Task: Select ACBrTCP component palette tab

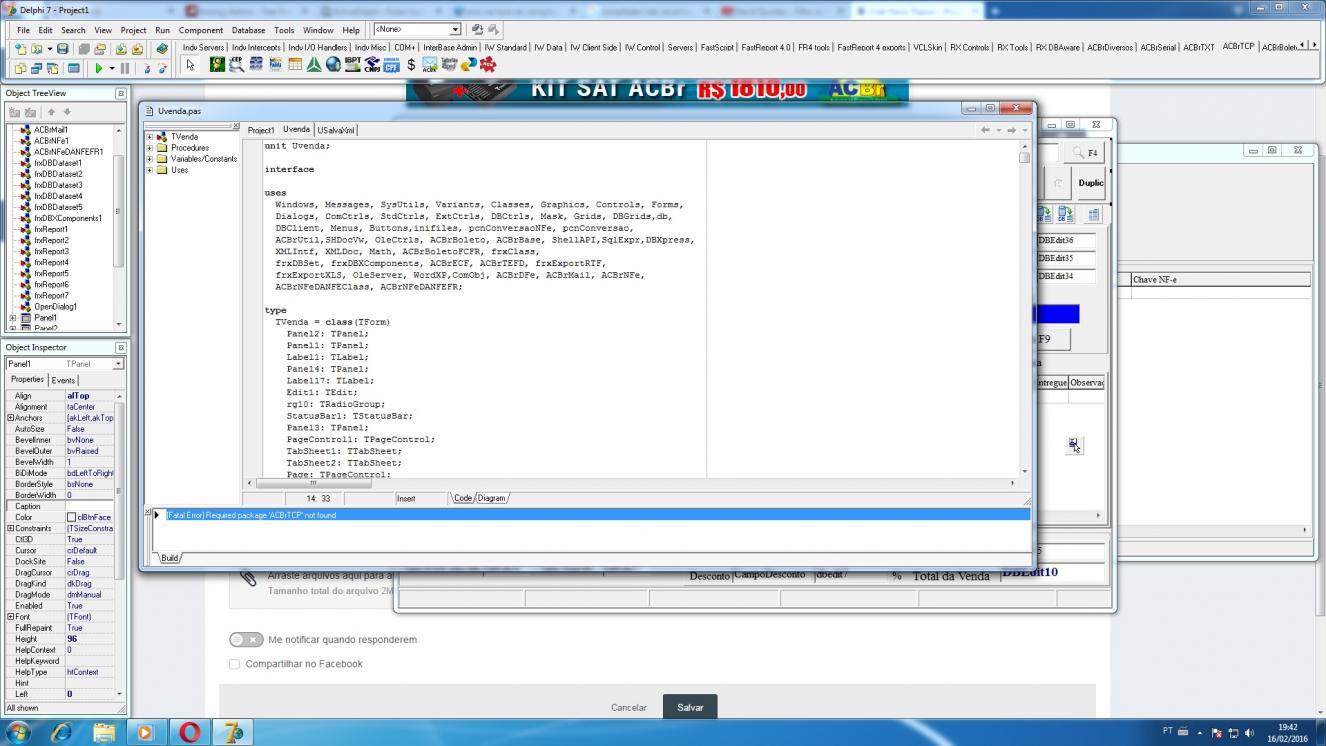Action: (x=1238, y=47)
